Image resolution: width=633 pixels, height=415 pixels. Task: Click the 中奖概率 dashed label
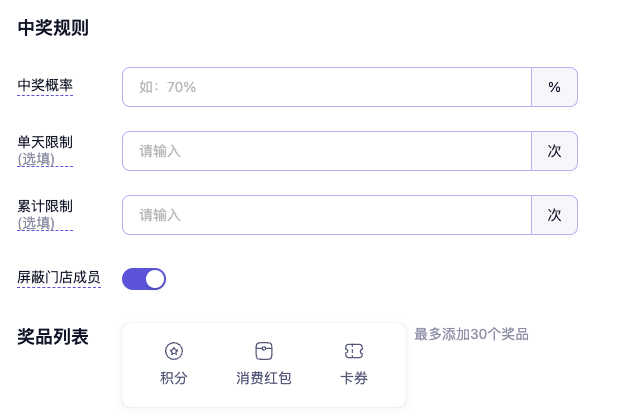tap(45, 86)
